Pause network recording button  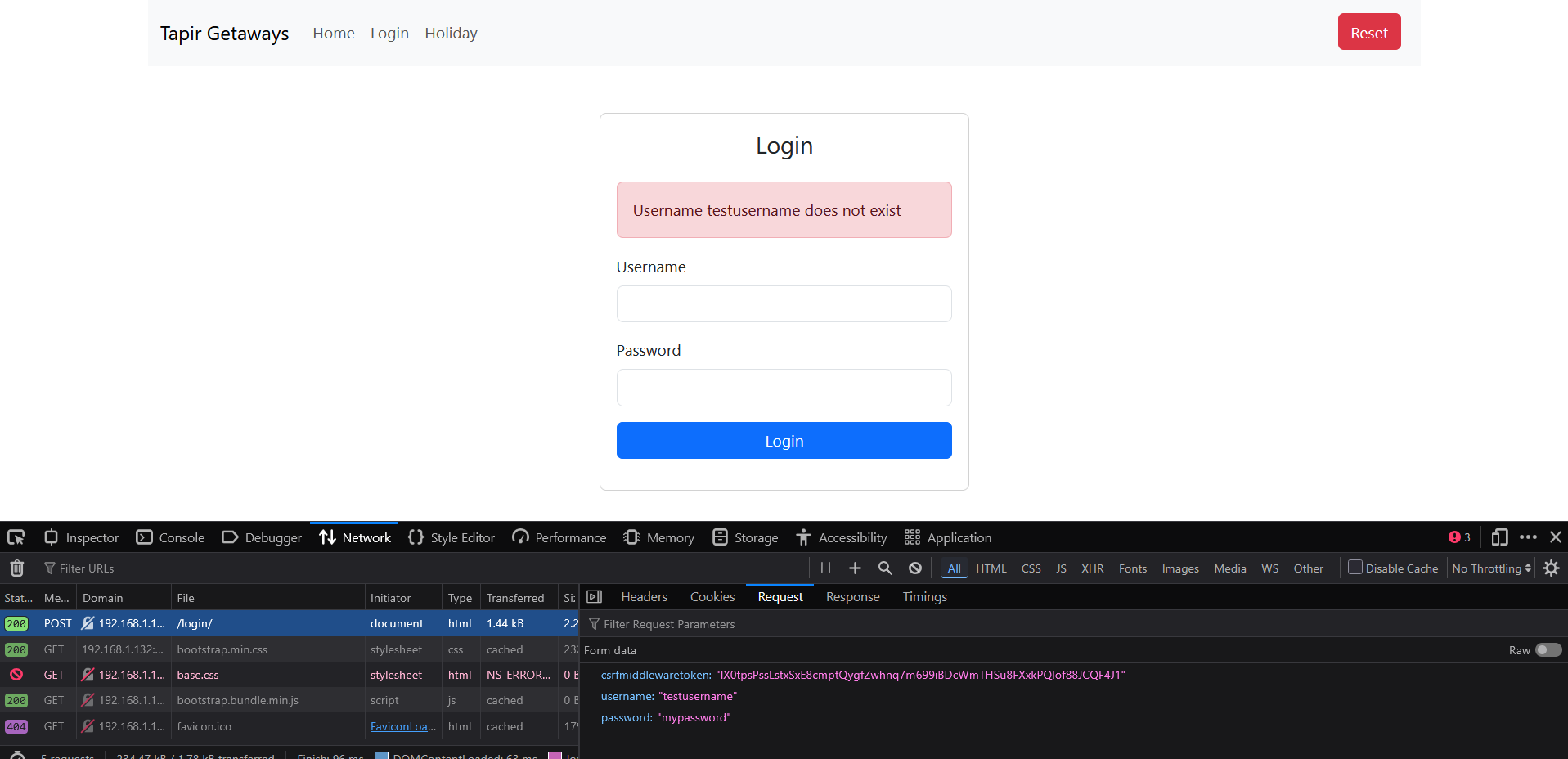coord(825,568)
